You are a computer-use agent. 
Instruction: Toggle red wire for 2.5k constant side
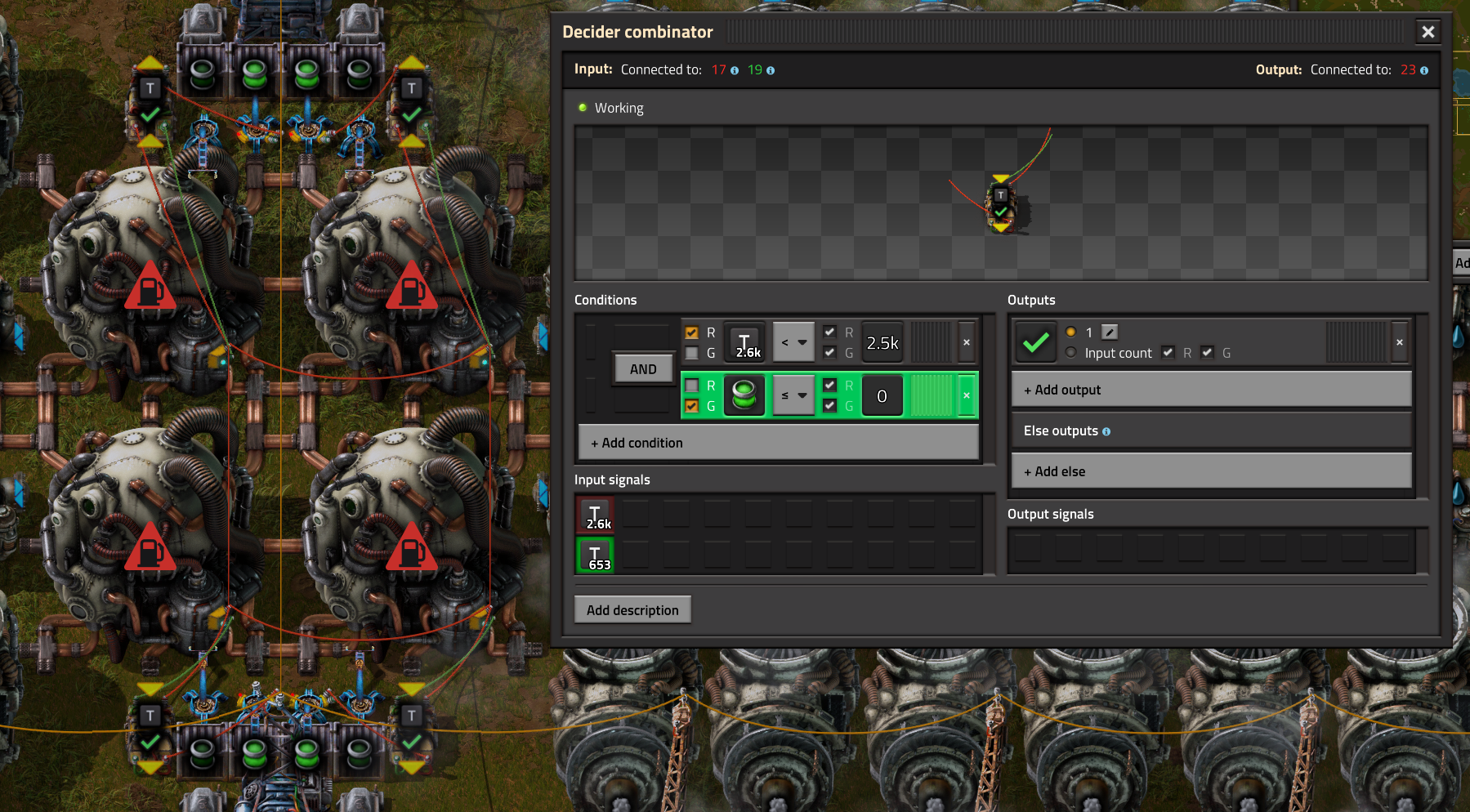(830, 332)
